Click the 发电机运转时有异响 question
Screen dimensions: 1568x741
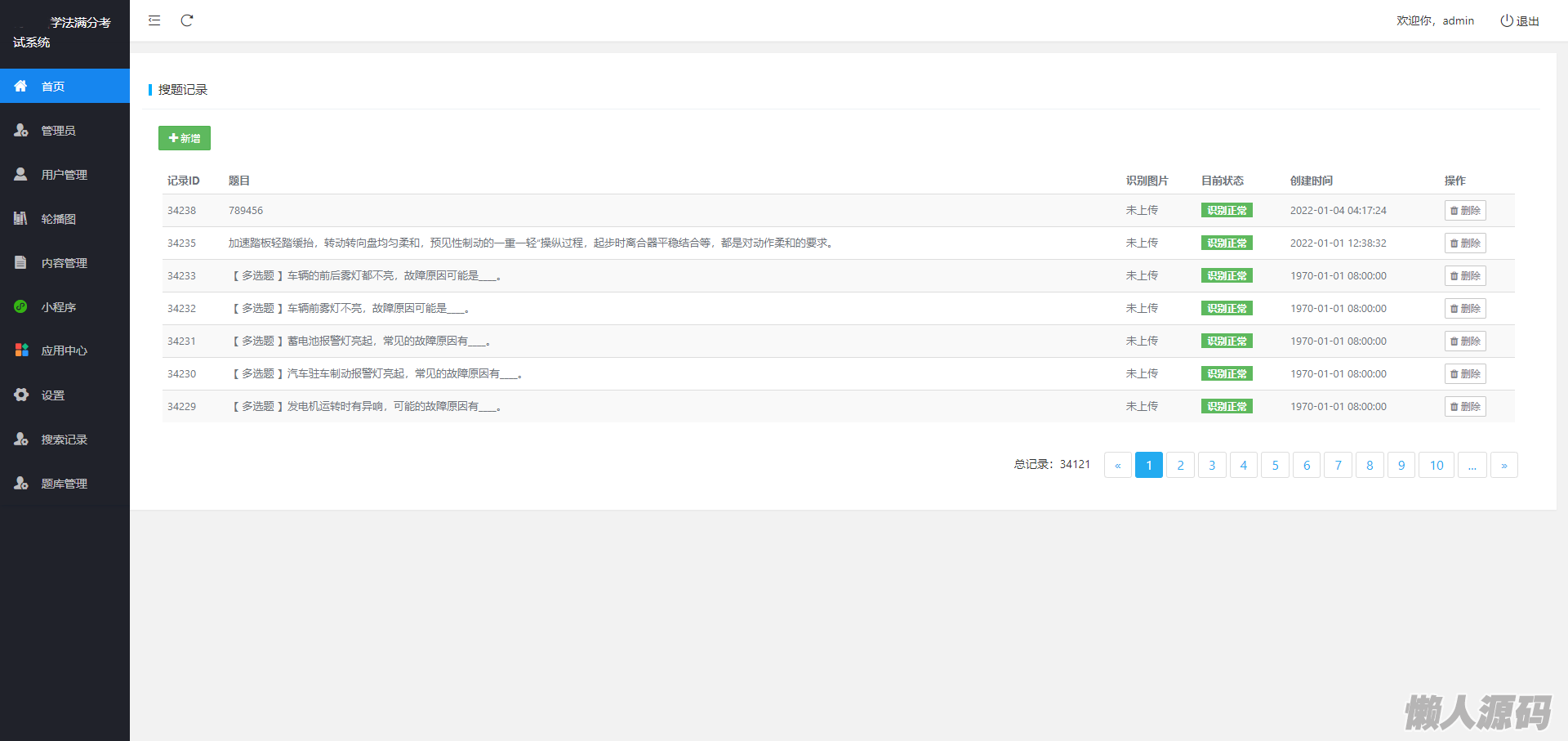coord(367,406)
